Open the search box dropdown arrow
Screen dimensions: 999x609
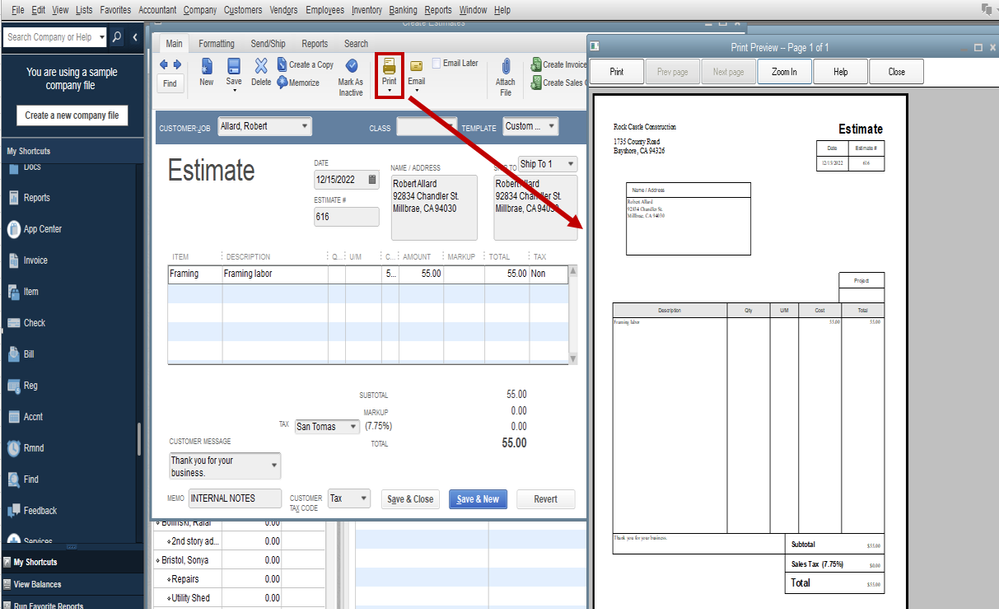click(x=102, y=37)
